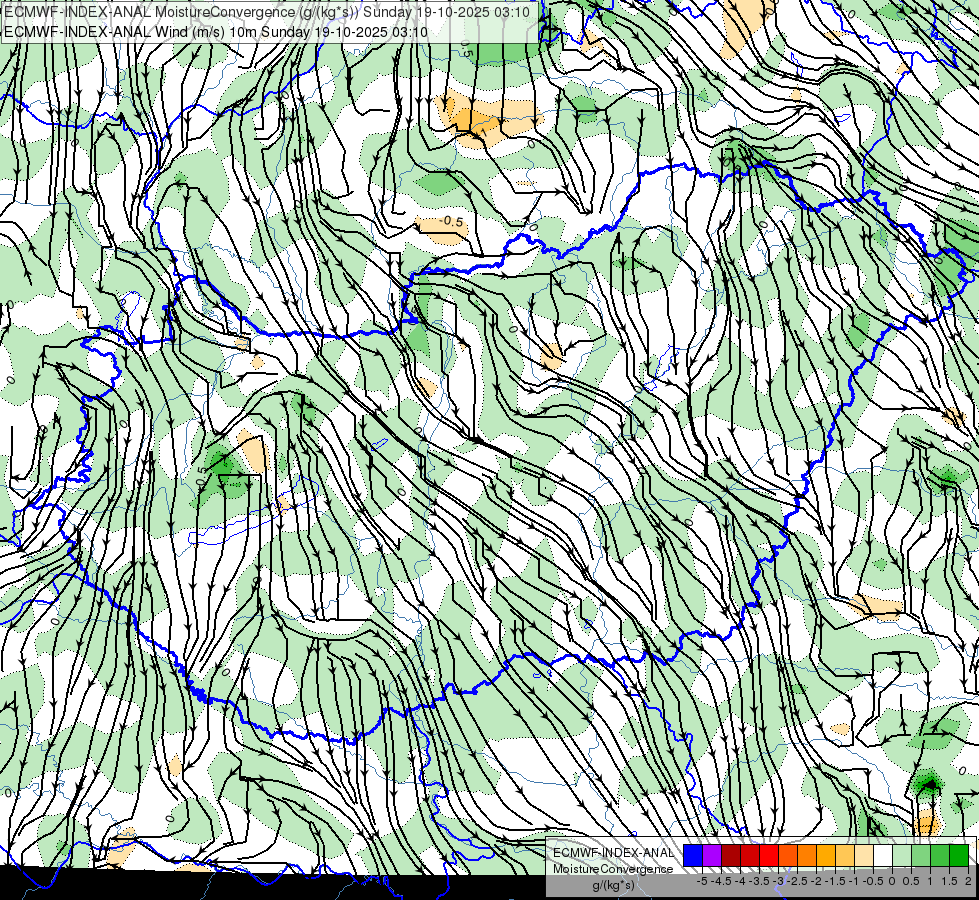Pick the darkest green swatch between 1.5 and 2
The width and height of the screenshot is (979, 900).
pyautogui.click(x=958, y=856)
